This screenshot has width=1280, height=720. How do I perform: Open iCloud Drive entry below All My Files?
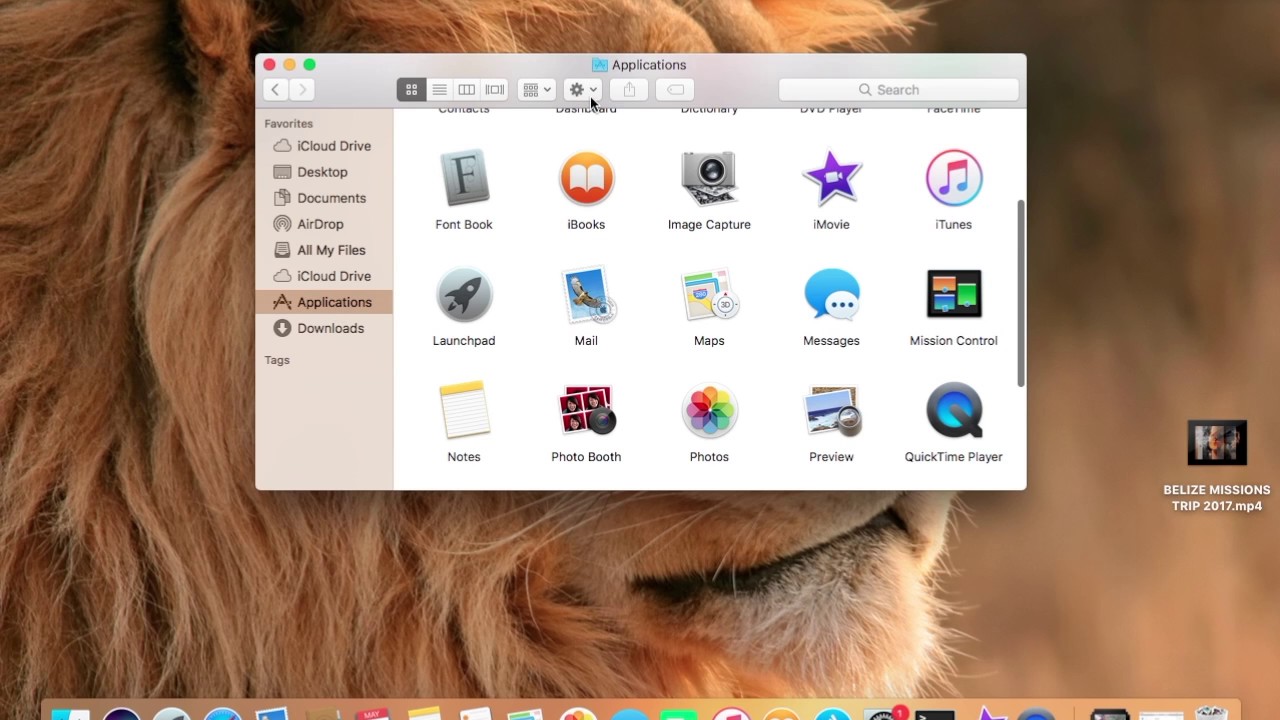pos(324,276)
